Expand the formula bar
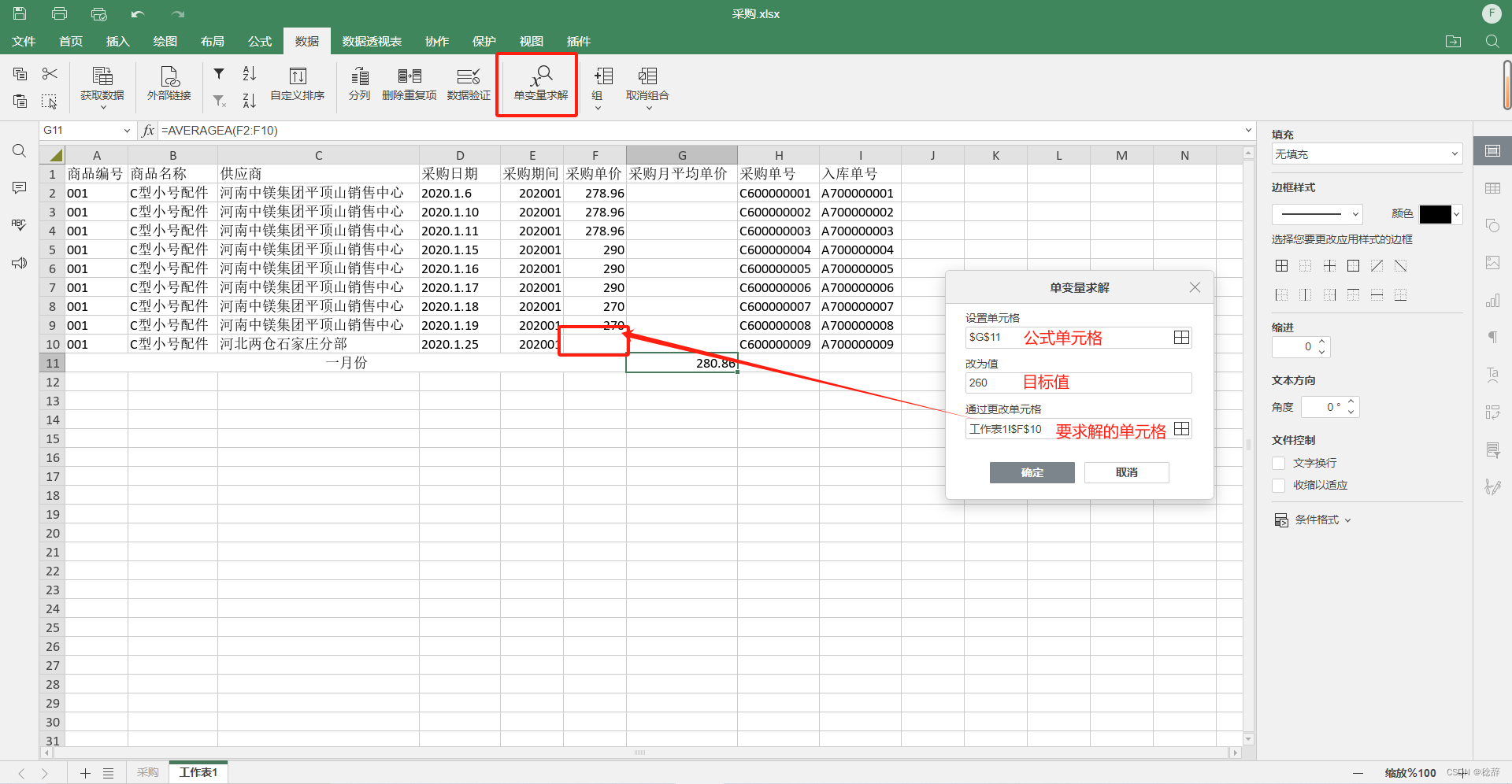This screenshot has height=784, width=1512. pyautogui.click(x=1248, y=131)
